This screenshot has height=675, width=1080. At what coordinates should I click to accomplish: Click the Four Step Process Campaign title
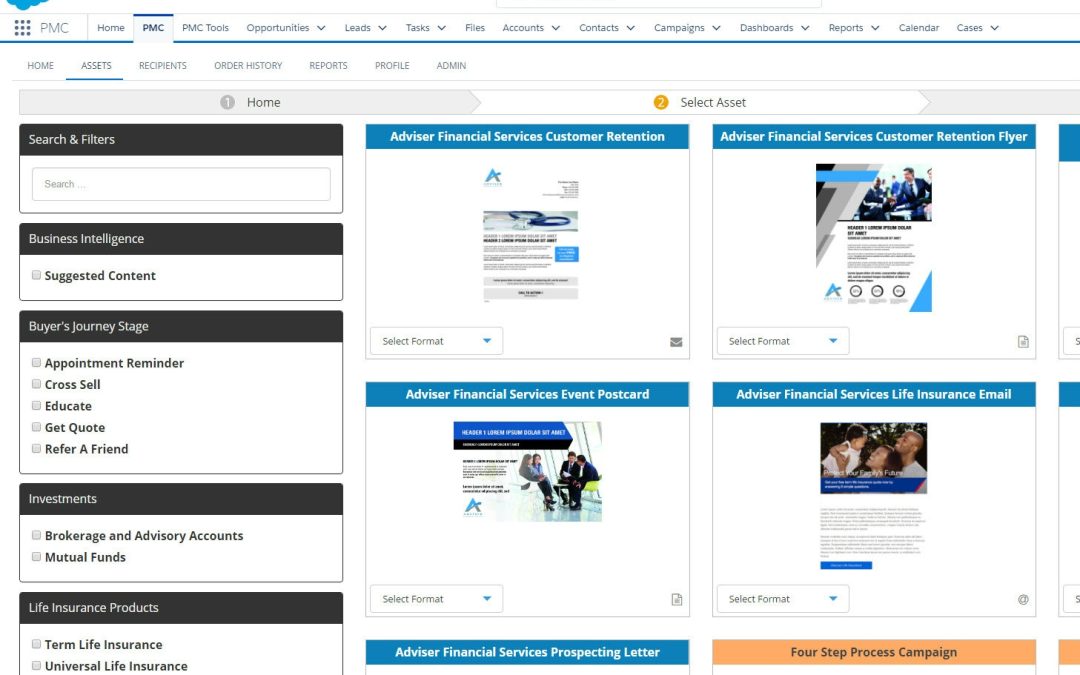pyautogui.click(x=873, y=652)
